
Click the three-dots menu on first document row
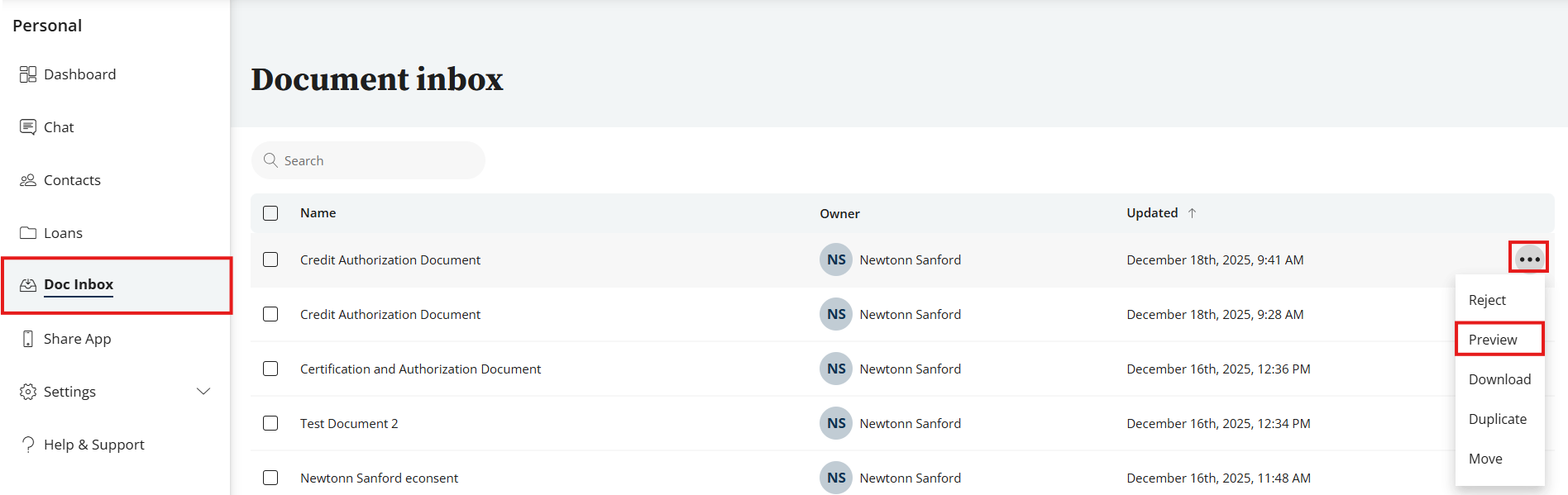tap(1529, 259)
